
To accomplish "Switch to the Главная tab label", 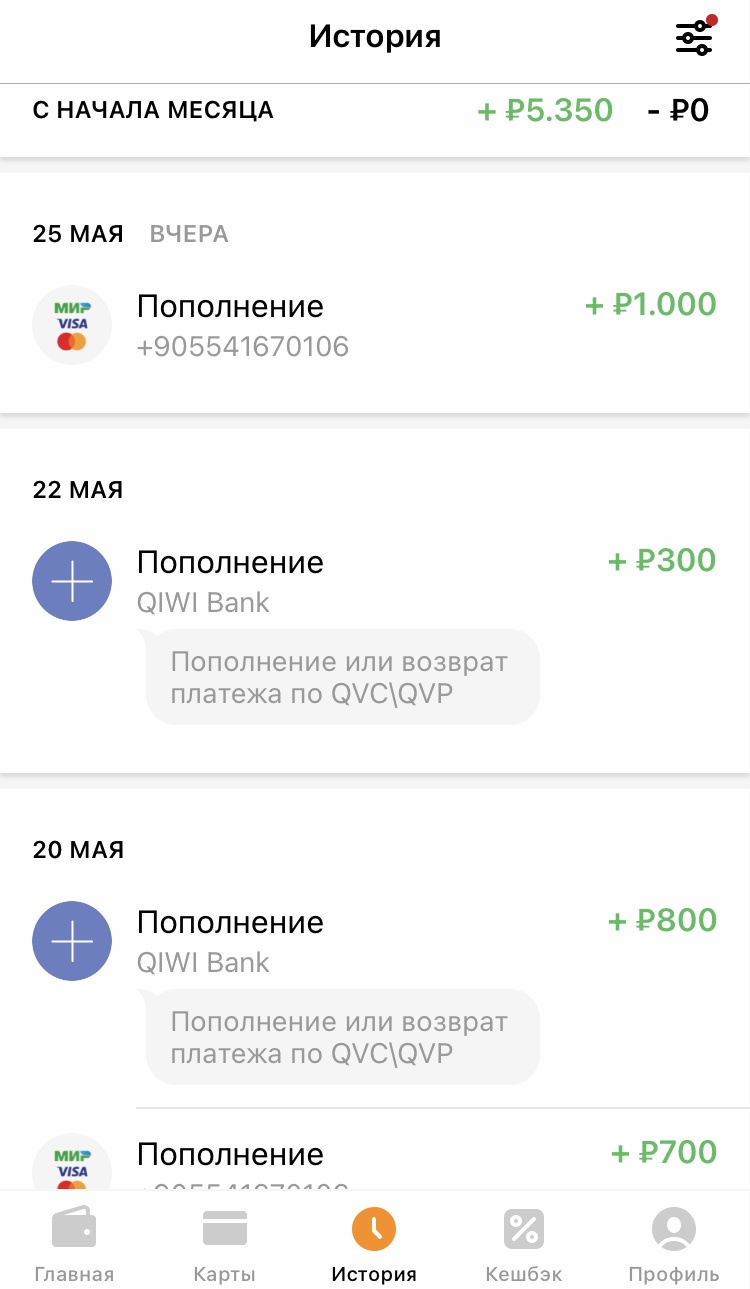I will (x=74, y=1275).
